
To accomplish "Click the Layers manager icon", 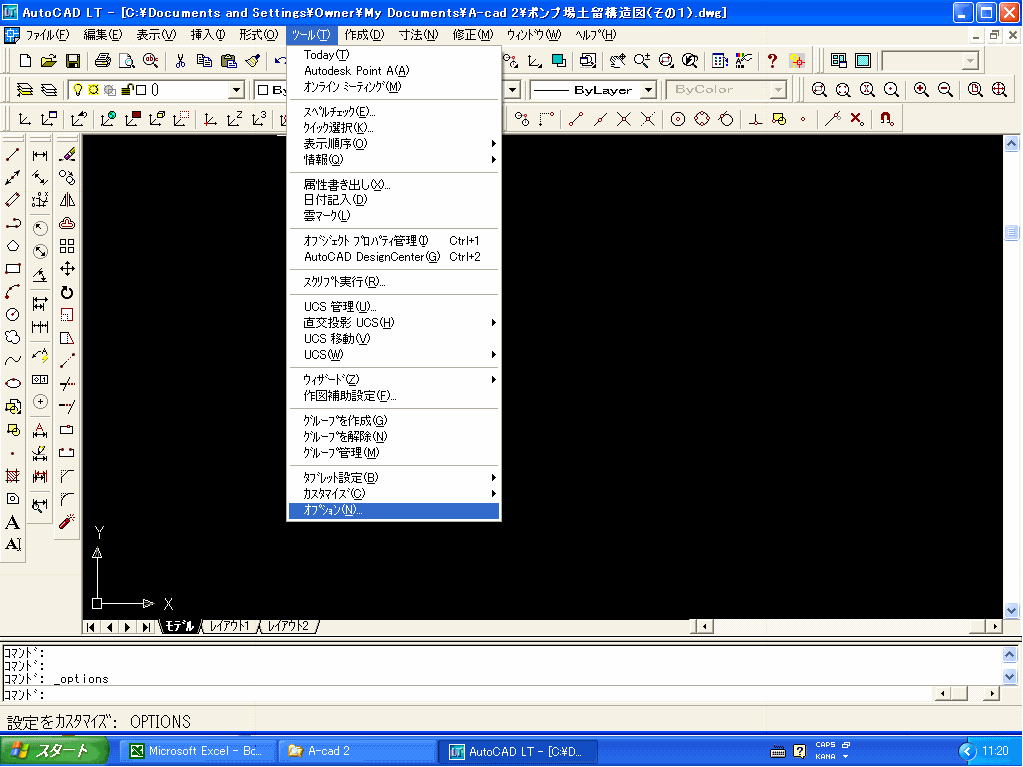I will pyautogui.click(x=25, y=89).
